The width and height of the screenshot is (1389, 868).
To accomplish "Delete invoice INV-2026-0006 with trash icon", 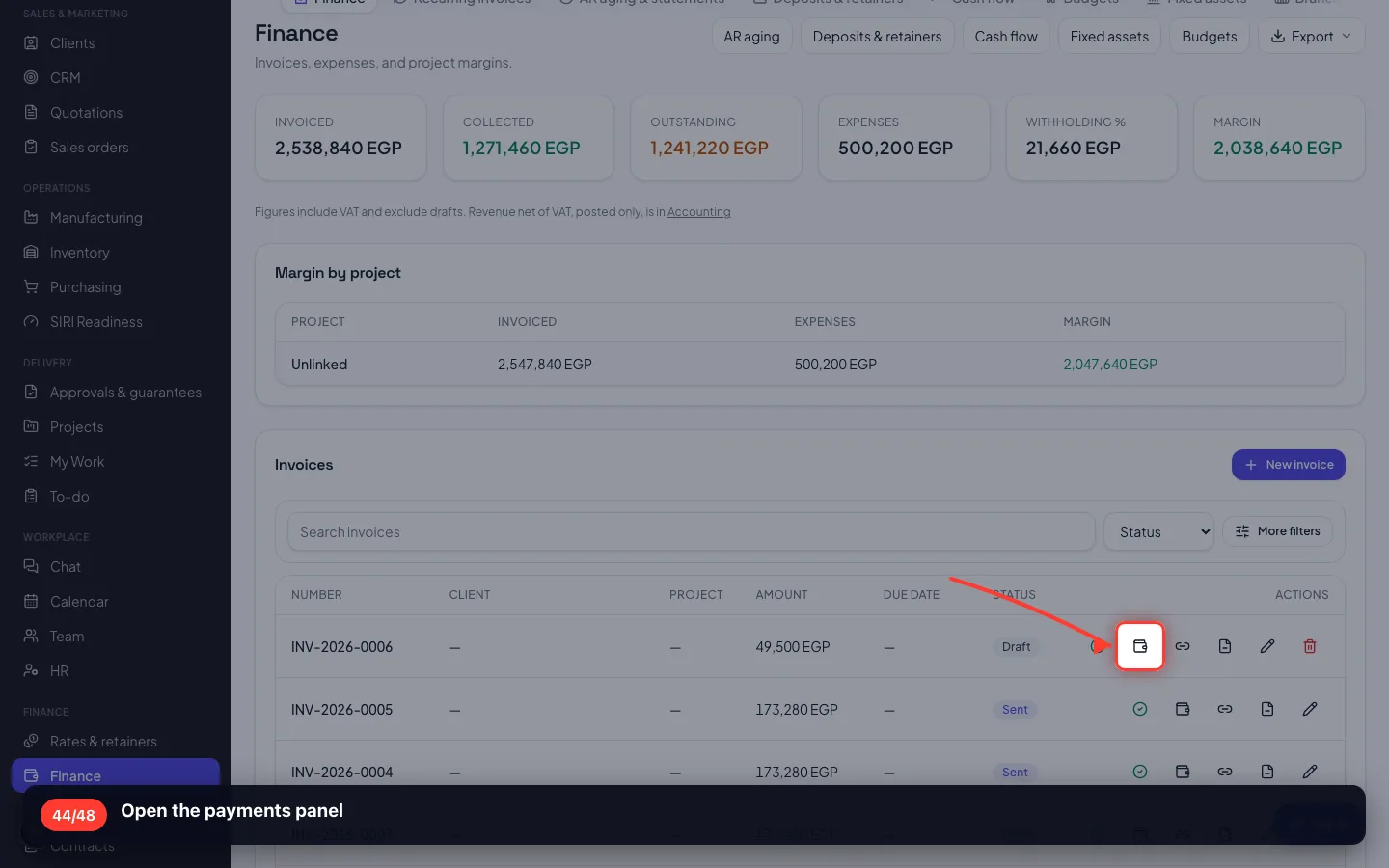I will click(1310, 646).
